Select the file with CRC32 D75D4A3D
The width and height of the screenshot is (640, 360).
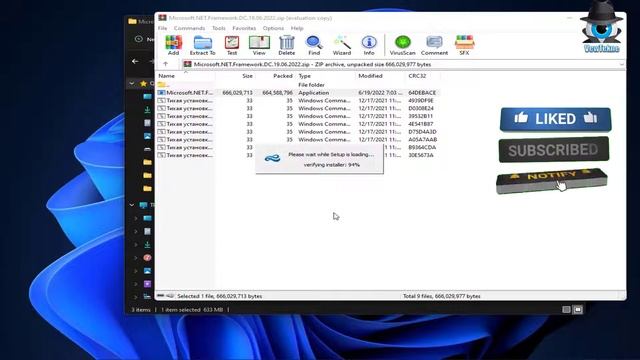[x=298, y=132]
